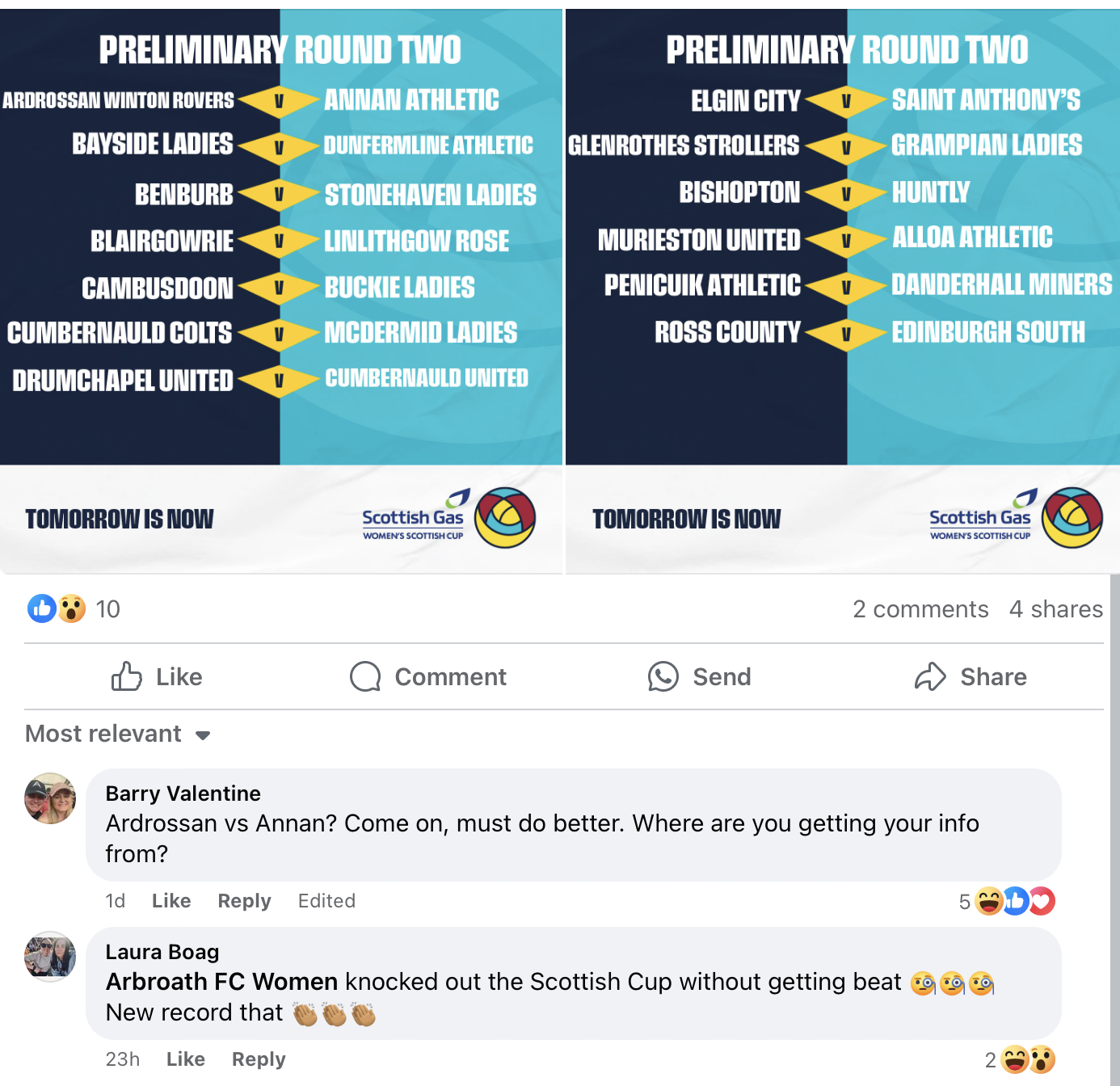
Task: View reactions on Laura Boag's comment
Action: coord(1020,1059)
